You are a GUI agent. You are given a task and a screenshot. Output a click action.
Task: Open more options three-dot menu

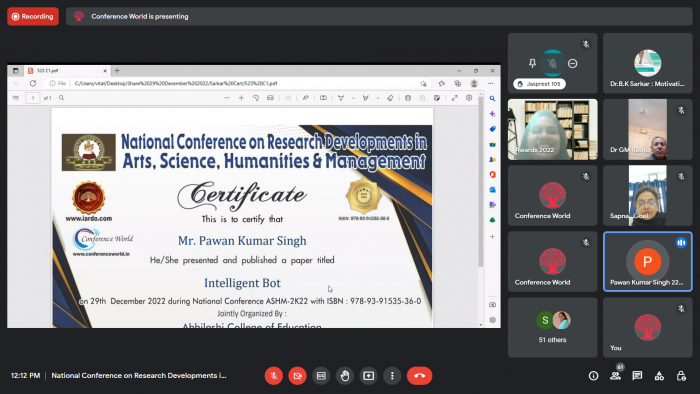(x=392, y=376)
